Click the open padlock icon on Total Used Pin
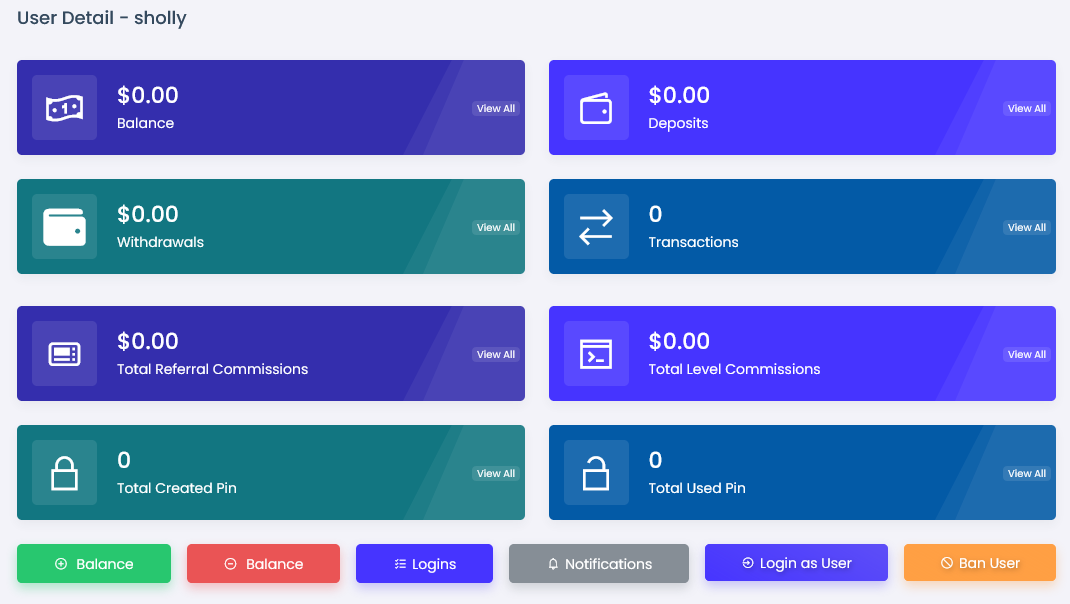Viewport: 1070px width, 604px height. pos(596,473)
